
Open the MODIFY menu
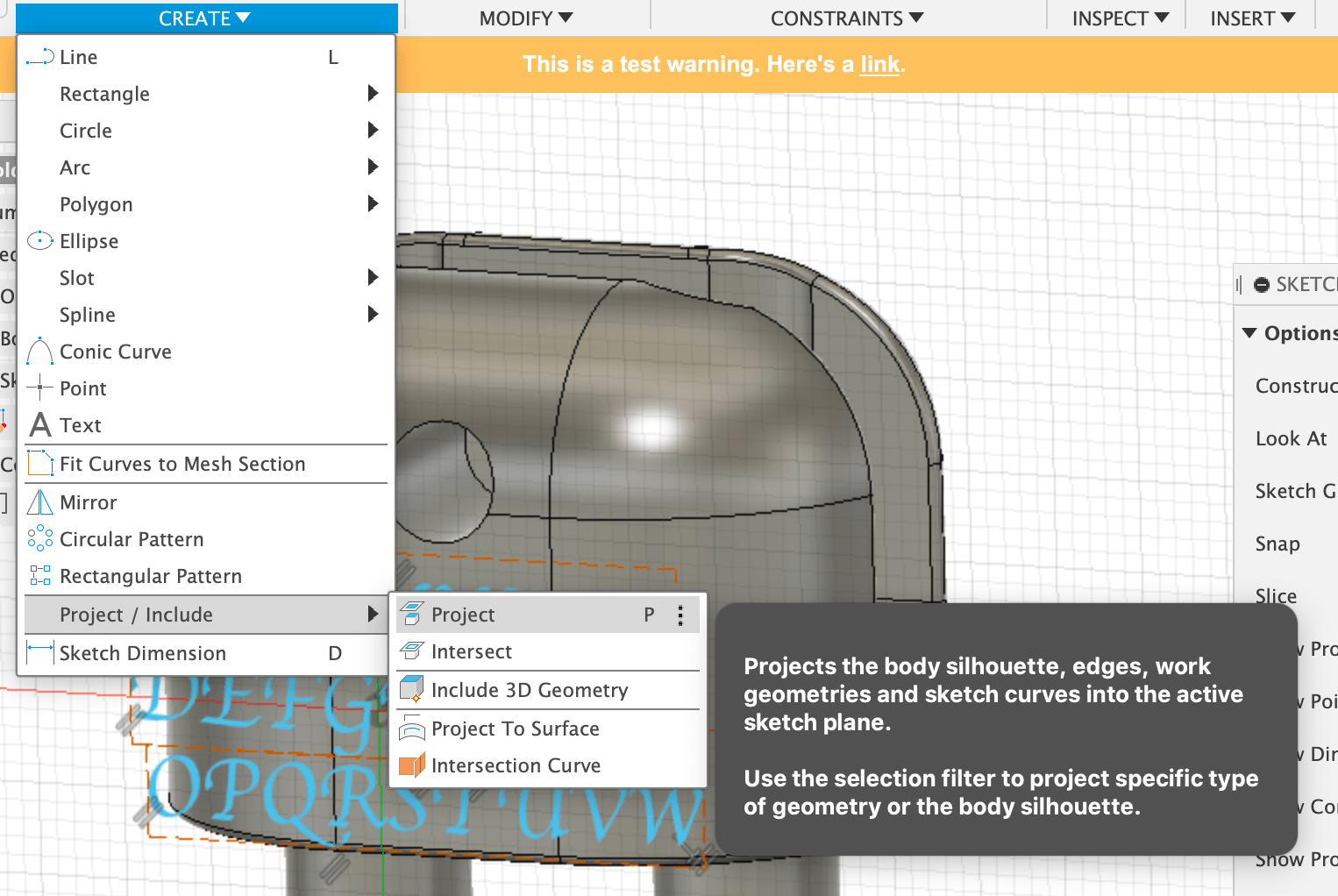coord(523,18)
